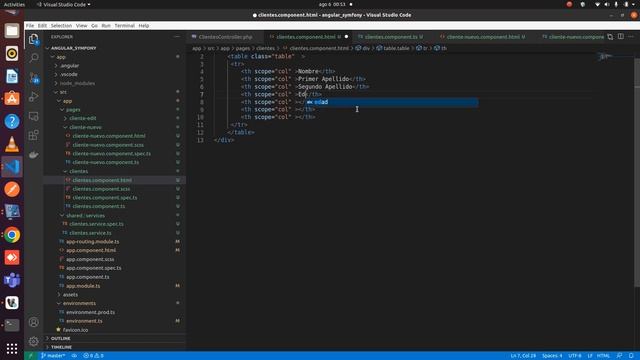Screen dimensions: 640x360
Task: Open the Source Control view
Action: [x=33, y=78]
